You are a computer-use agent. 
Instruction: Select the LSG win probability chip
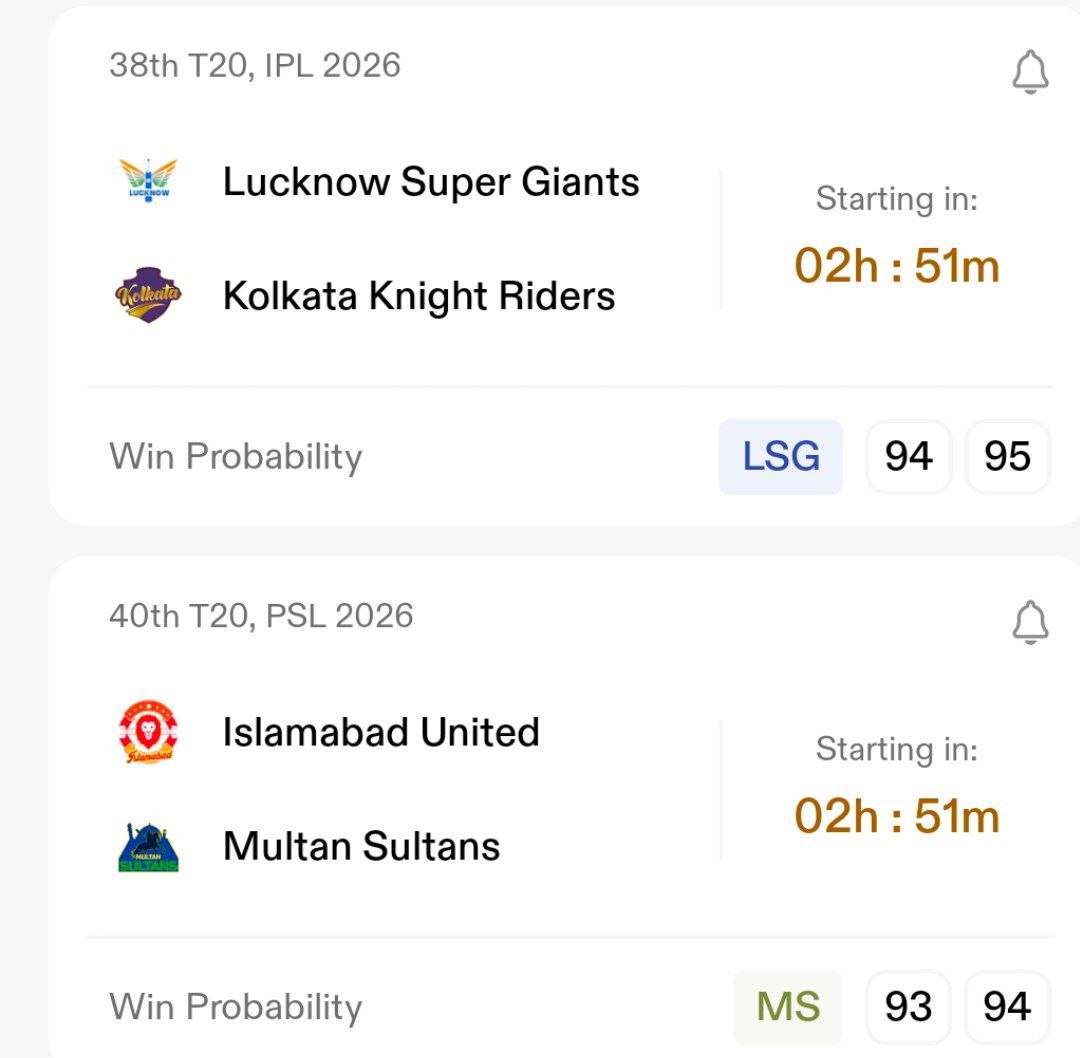[x=780, y=457]
